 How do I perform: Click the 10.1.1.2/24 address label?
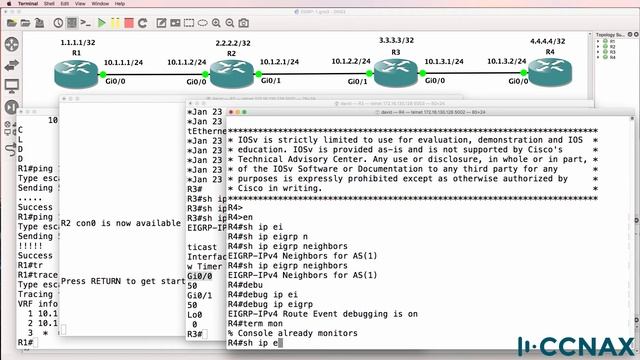(187, 62)
